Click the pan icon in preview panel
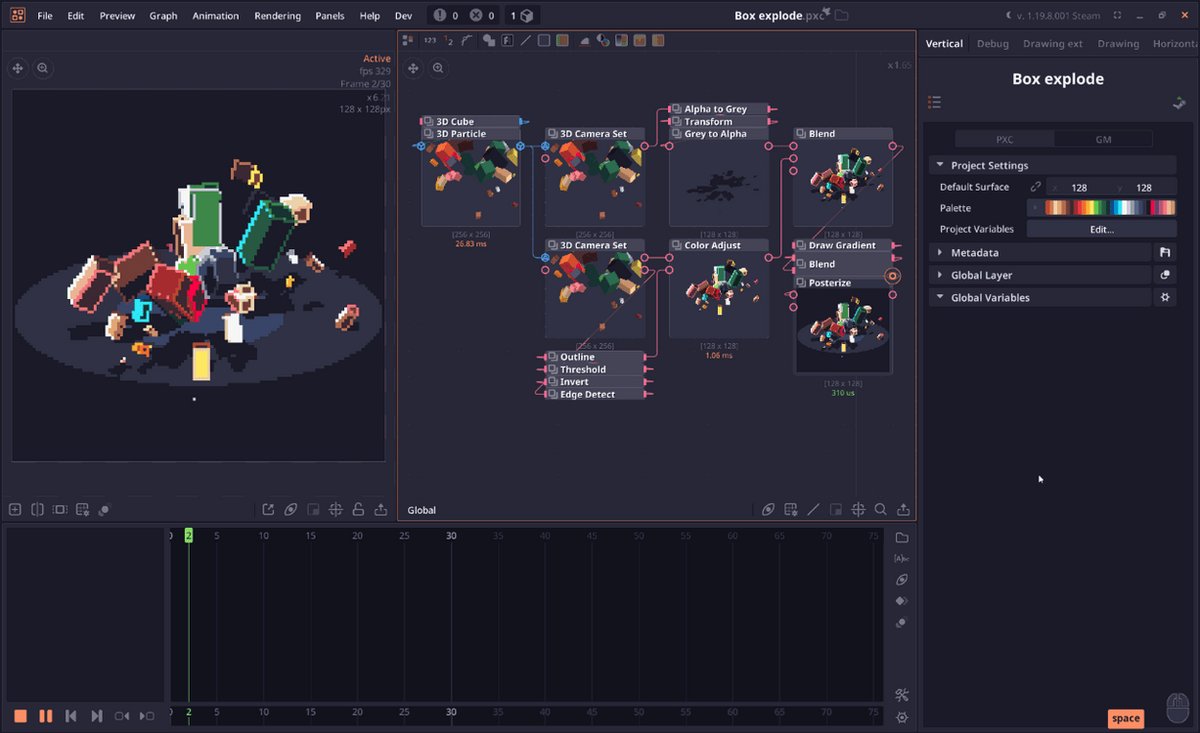This screenshot has height=733, width=1200. tap(17, 68)
